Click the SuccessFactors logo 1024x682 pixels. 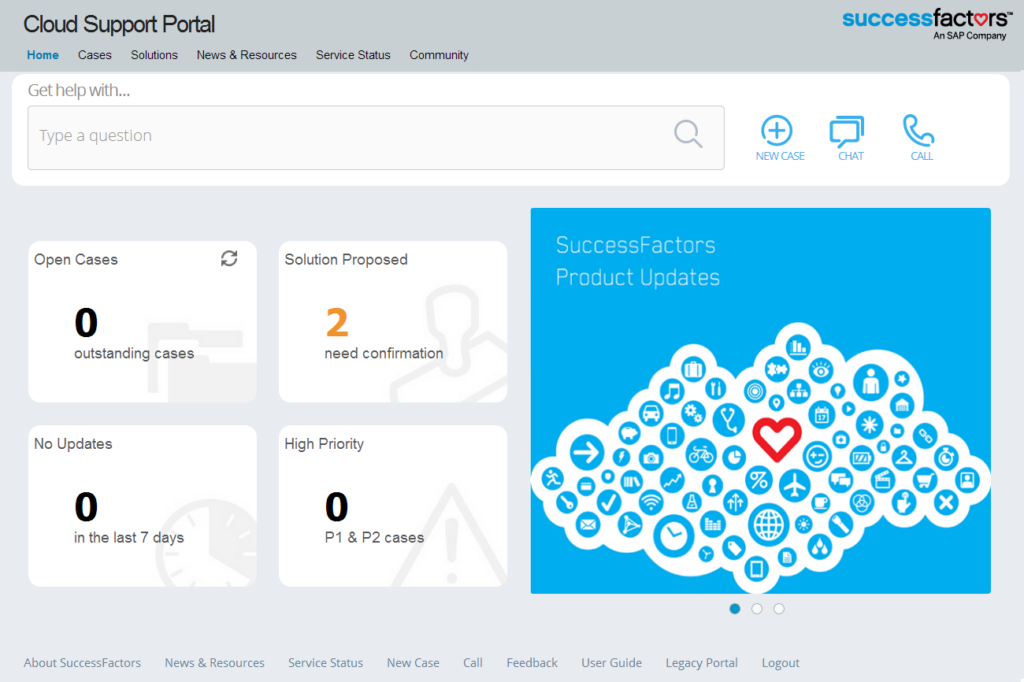tap(927, 24)
